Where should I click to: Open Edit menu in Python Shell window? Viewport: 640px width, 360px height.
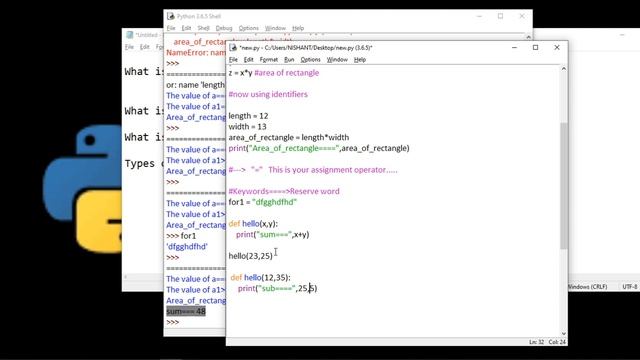click(x=186, y=28)
